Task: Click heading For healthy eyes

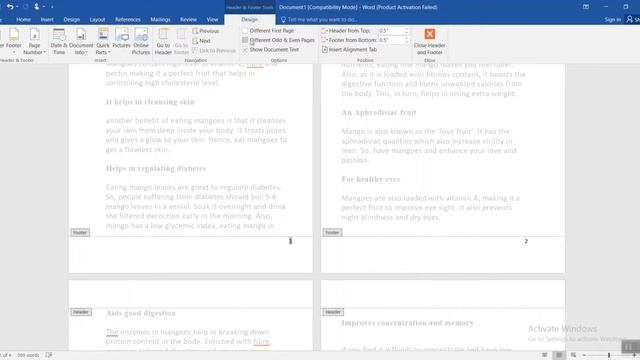Action: 371,179
